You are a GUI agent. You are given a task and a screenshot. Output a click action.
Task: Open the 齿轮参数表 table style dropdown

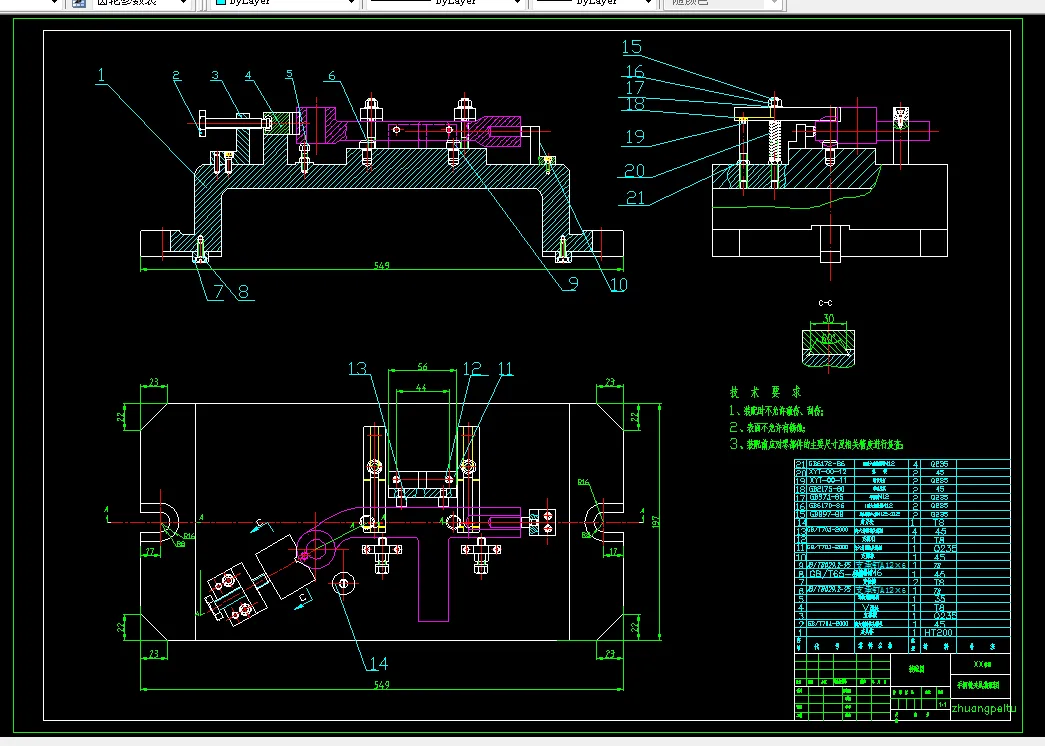pos(183,3)
